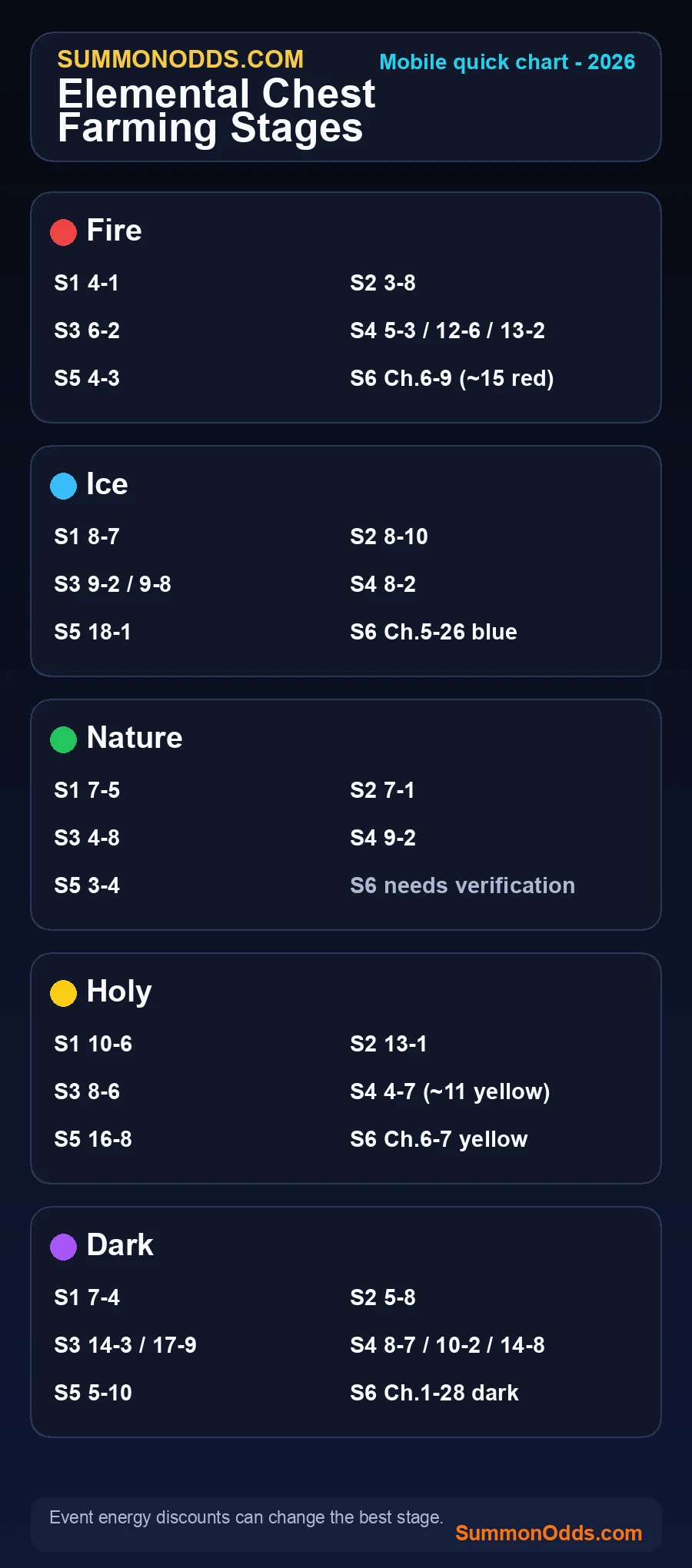692x1568 pixels.
Task: Click the Fire S6 Ch.6-9 entry
Action: 452,378
